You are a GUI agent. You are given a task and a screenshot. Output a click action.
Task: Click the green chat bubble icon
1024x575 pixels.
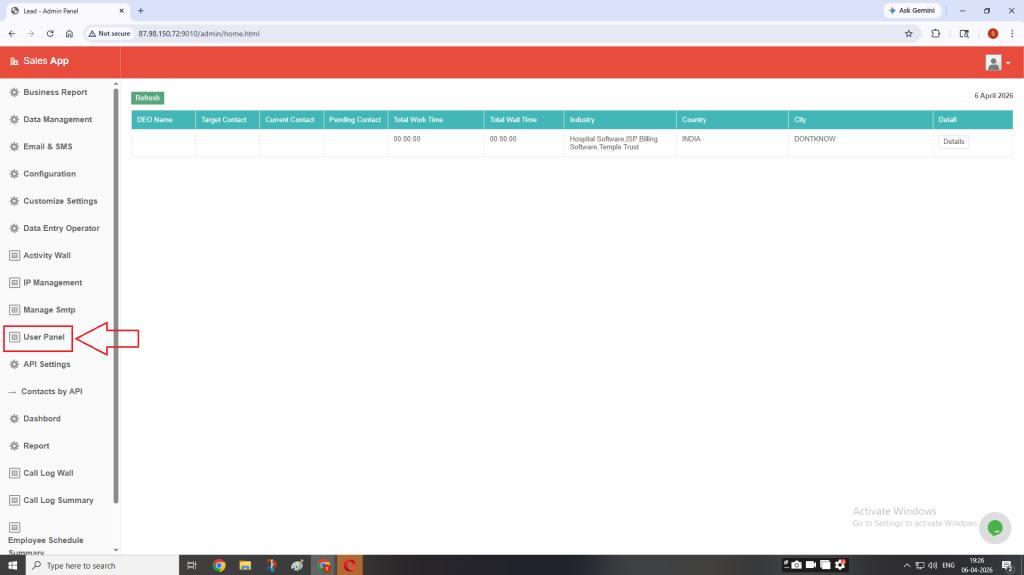coord(994,528)
